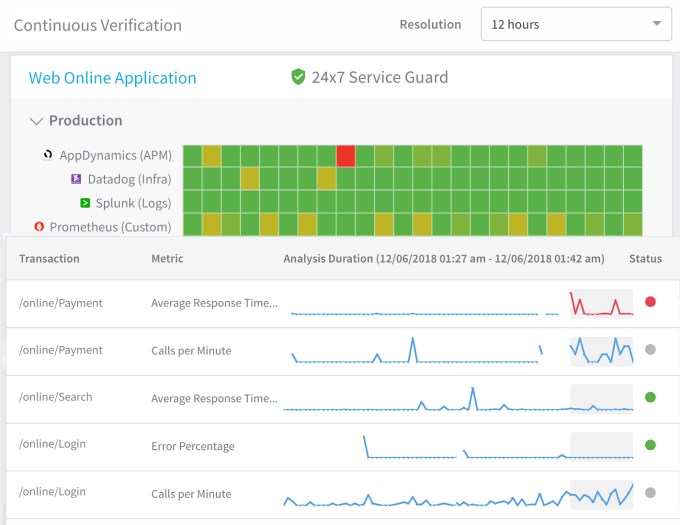Screen dimensions: 680x525
Task: Open the Error Percentage sparkline chart
Action: click(460, 446)
